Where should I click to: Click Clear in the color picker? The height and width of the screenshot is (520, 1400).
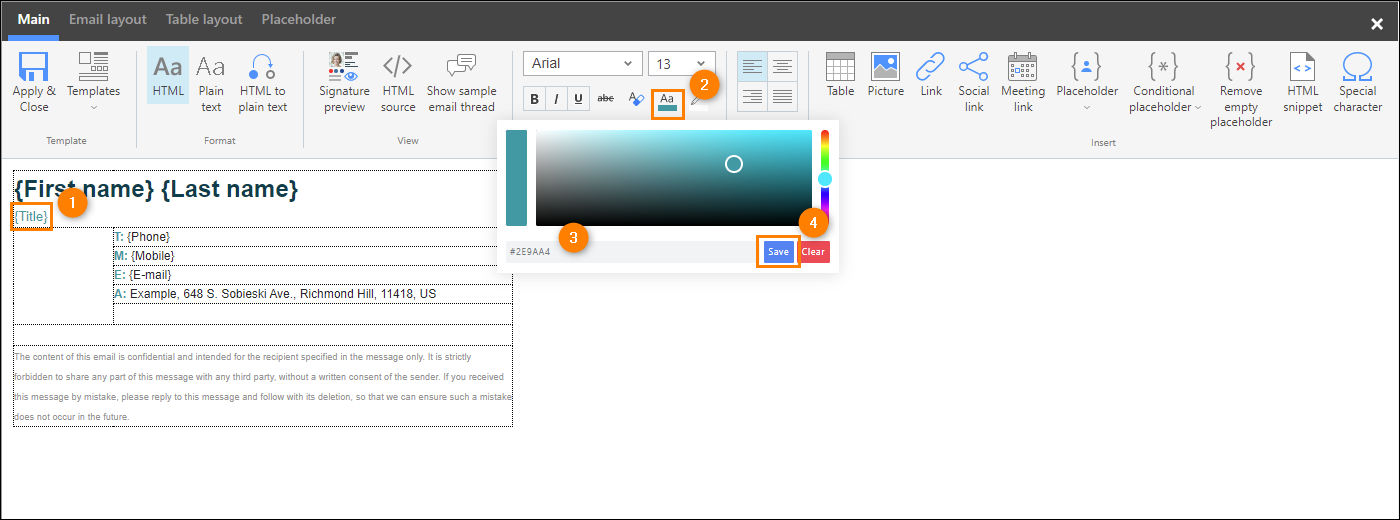(x=813, y=252)
